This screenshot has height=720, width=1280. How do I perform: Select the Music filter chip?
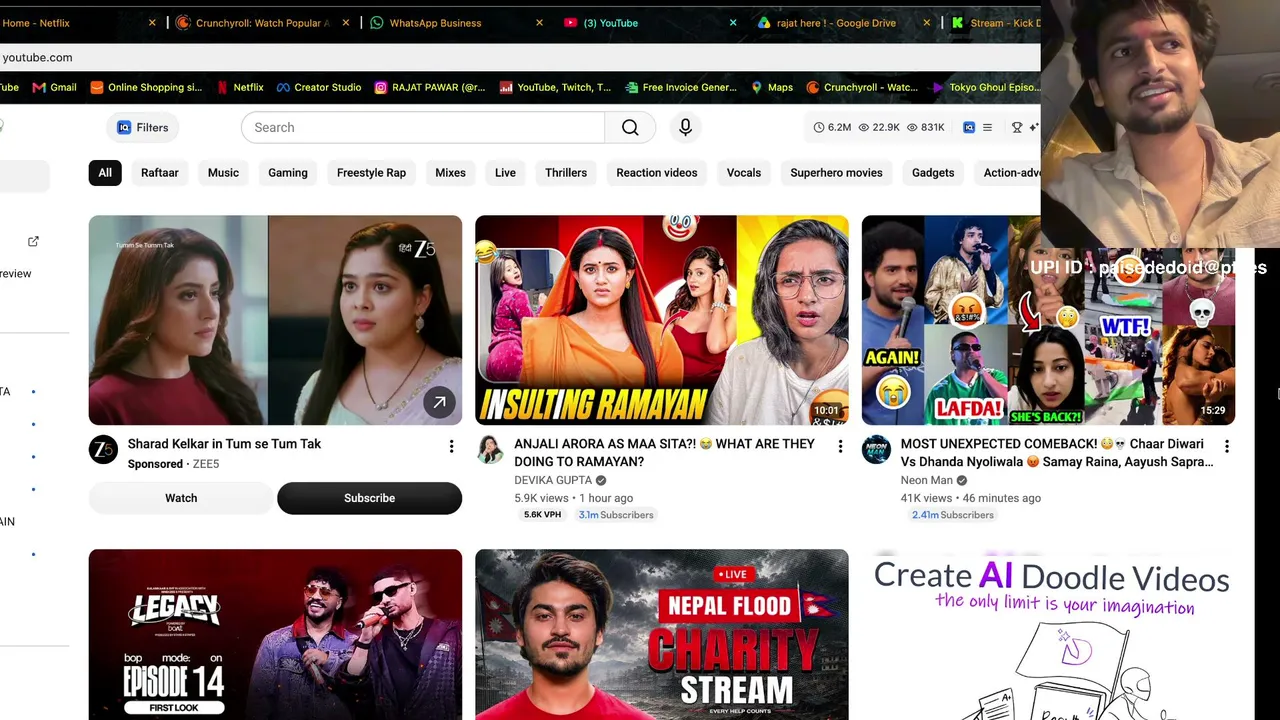(x=223, y=173)
